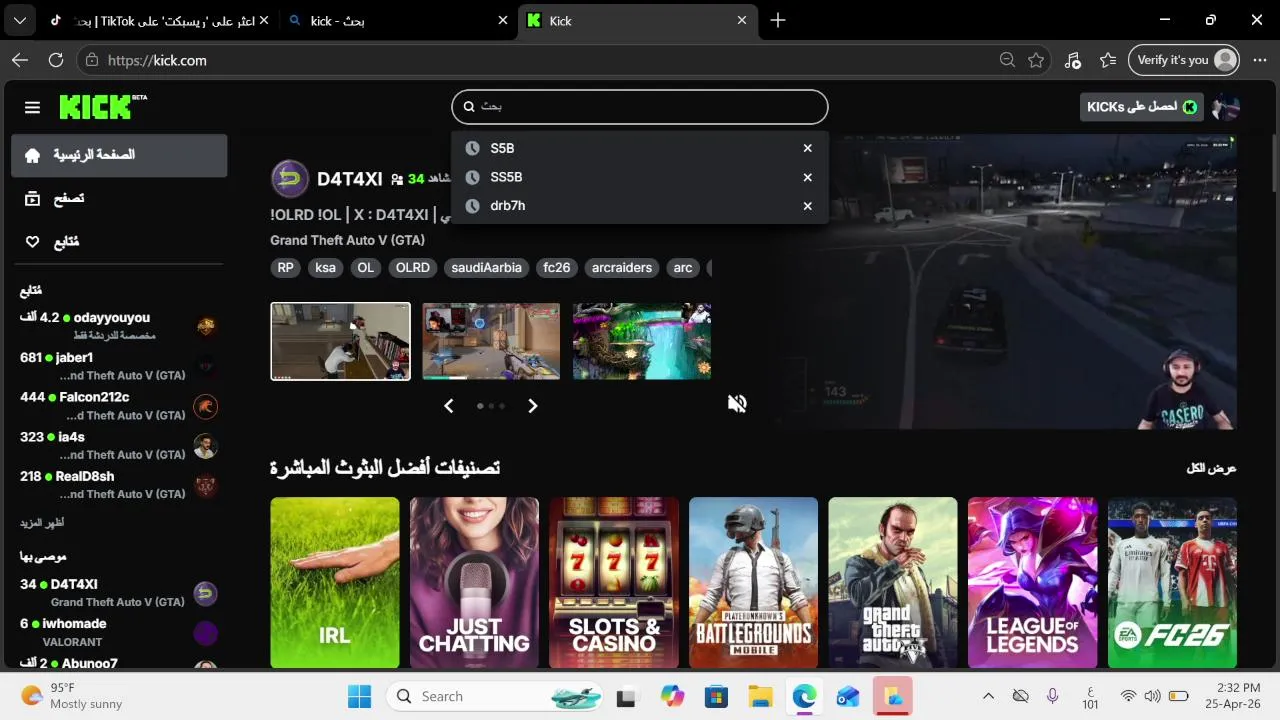
Task: Expand show more followed channels
Action: pos(42,523)
